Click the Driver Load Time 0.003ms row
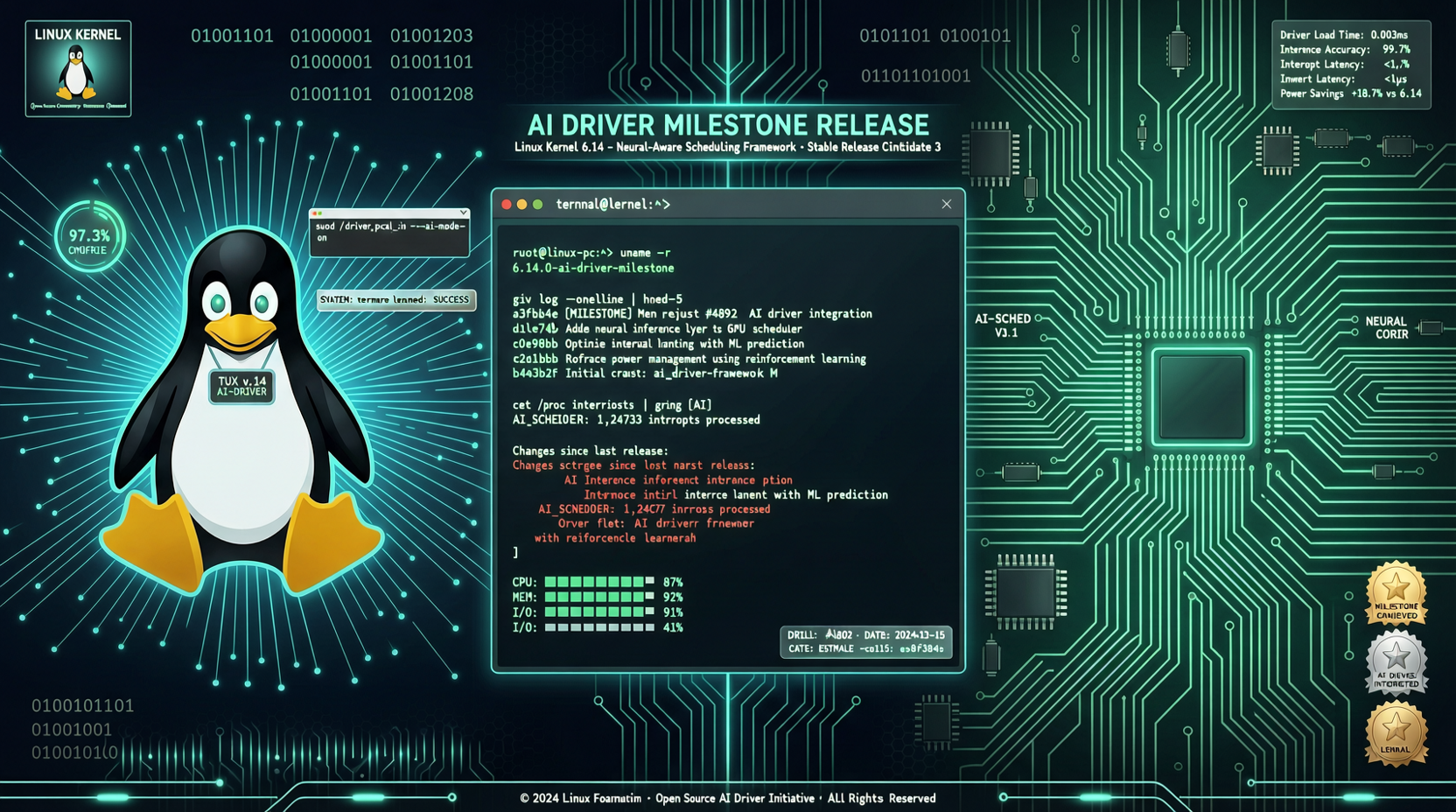 (1344, 35)
